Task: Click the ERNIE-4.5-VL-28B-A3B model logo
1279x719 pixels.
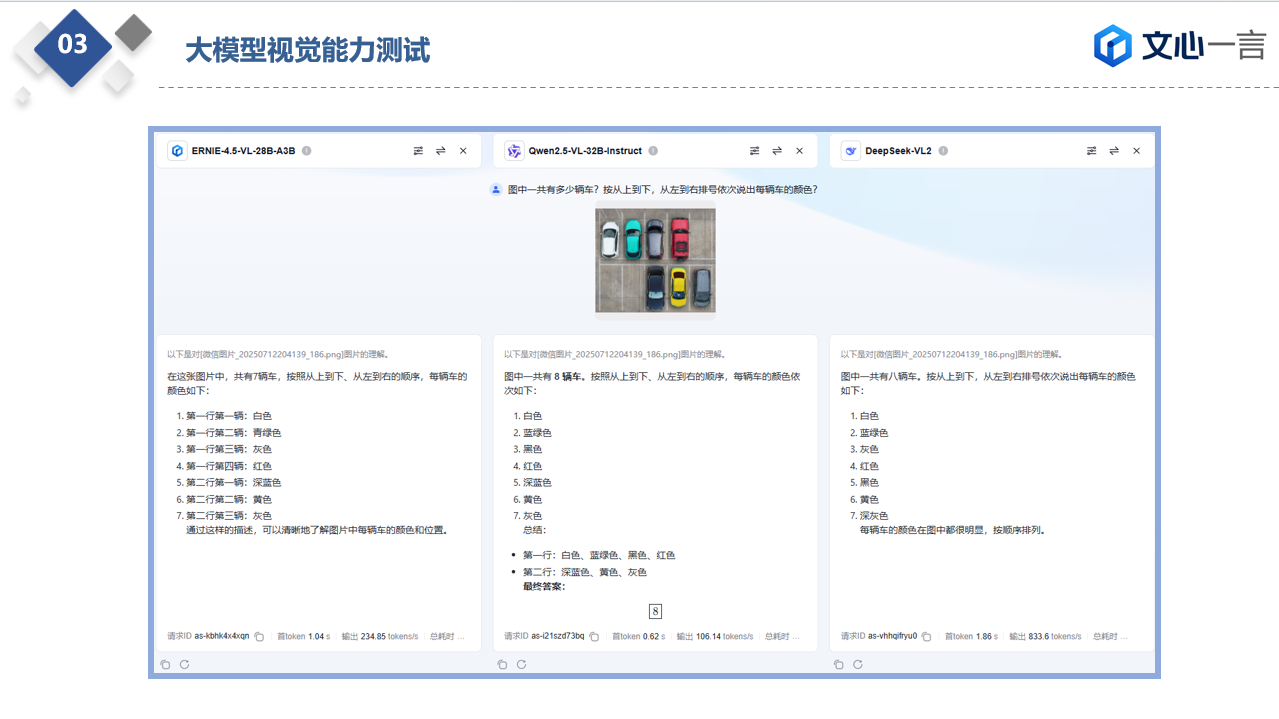Action: click(177, 151)
